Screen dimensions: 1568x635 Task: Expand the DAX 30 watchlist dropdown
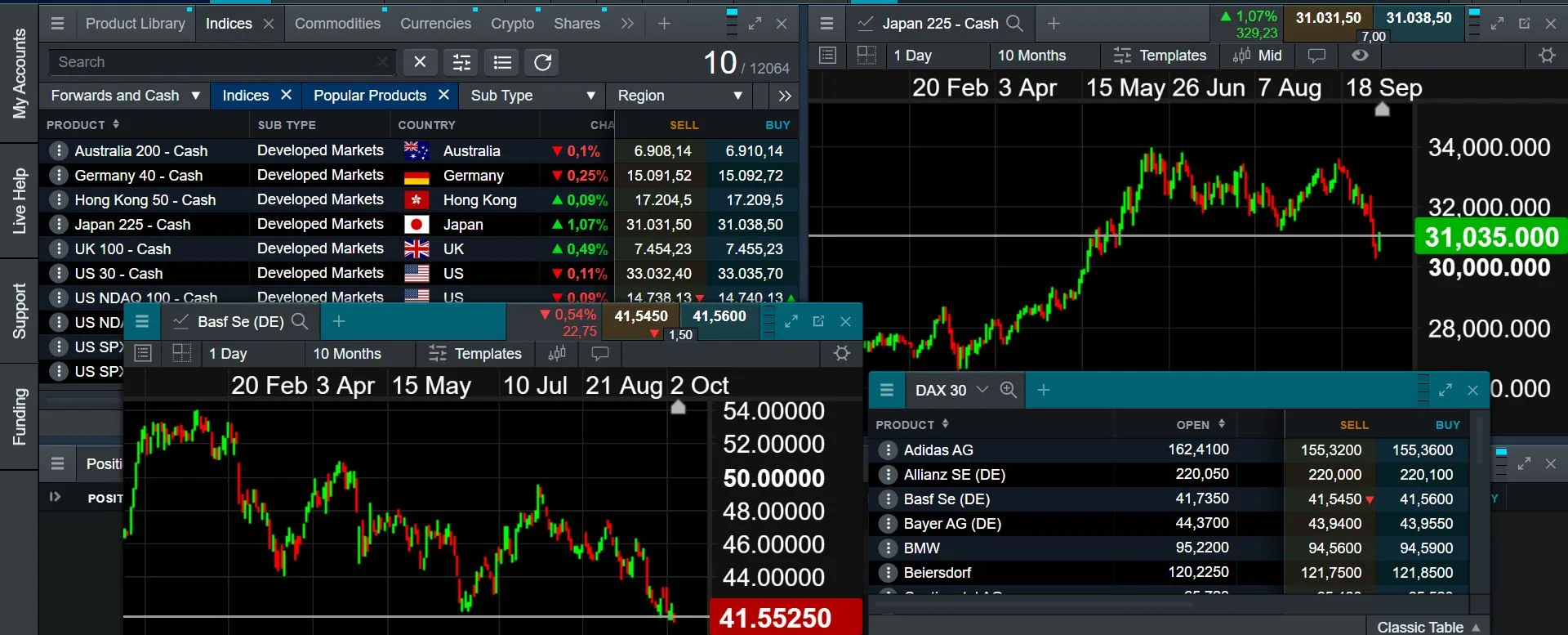click(982, 390)
